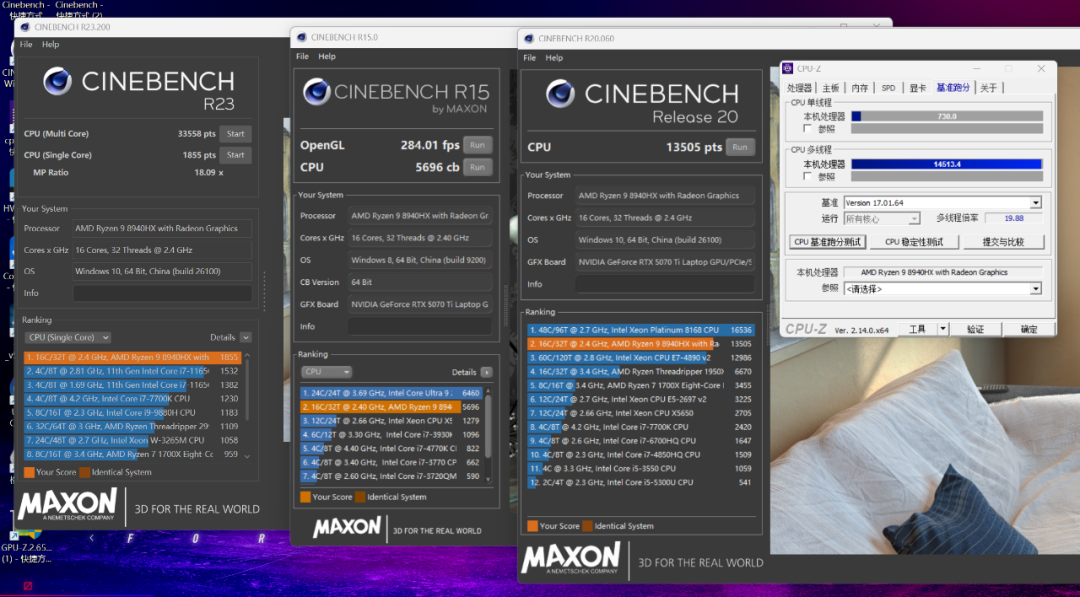1080x597 pixels.
Task: Click the 确定 button in CPU-Z
Action: point(1028,329)
